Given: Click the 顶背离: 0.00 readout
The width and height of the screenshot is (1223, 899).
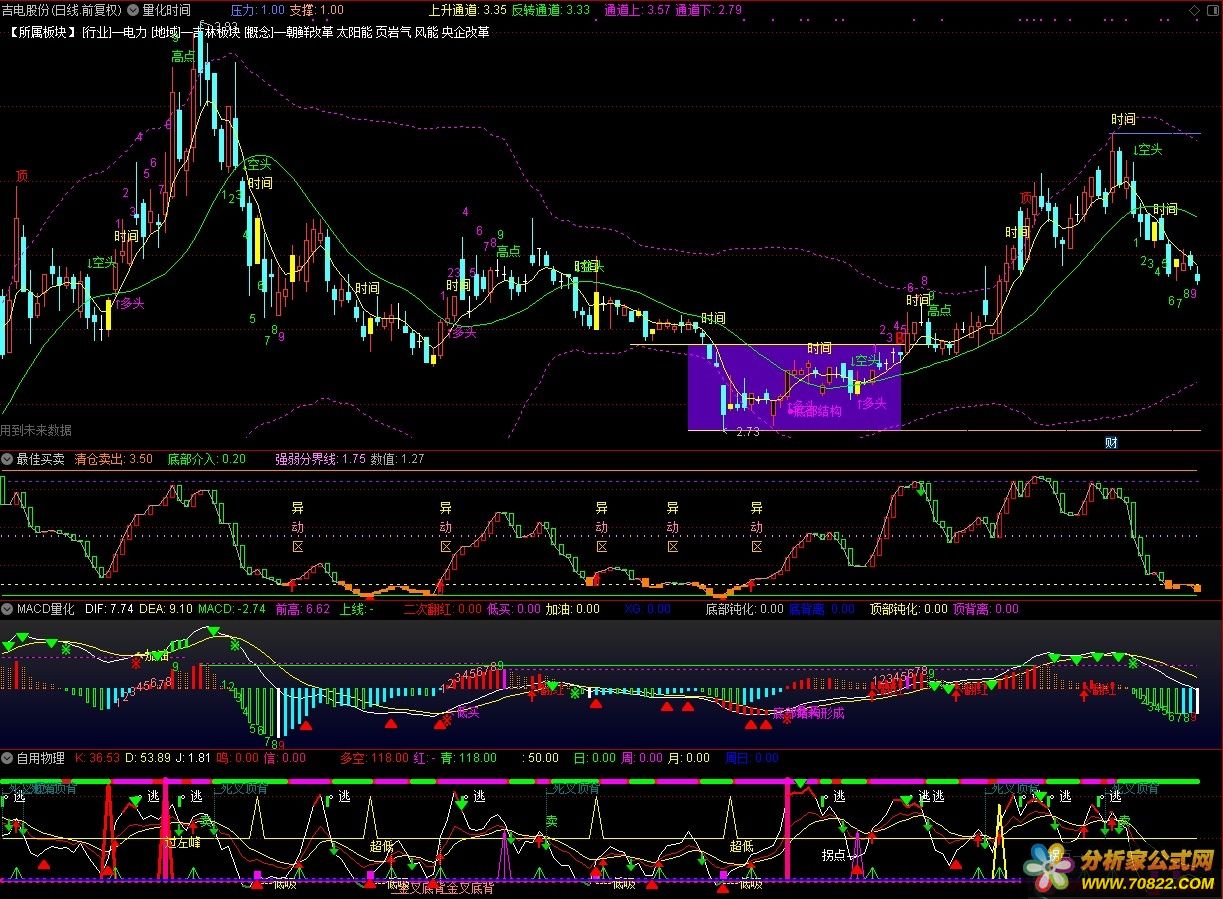Looking at the screenshot, I should [985, 608].
